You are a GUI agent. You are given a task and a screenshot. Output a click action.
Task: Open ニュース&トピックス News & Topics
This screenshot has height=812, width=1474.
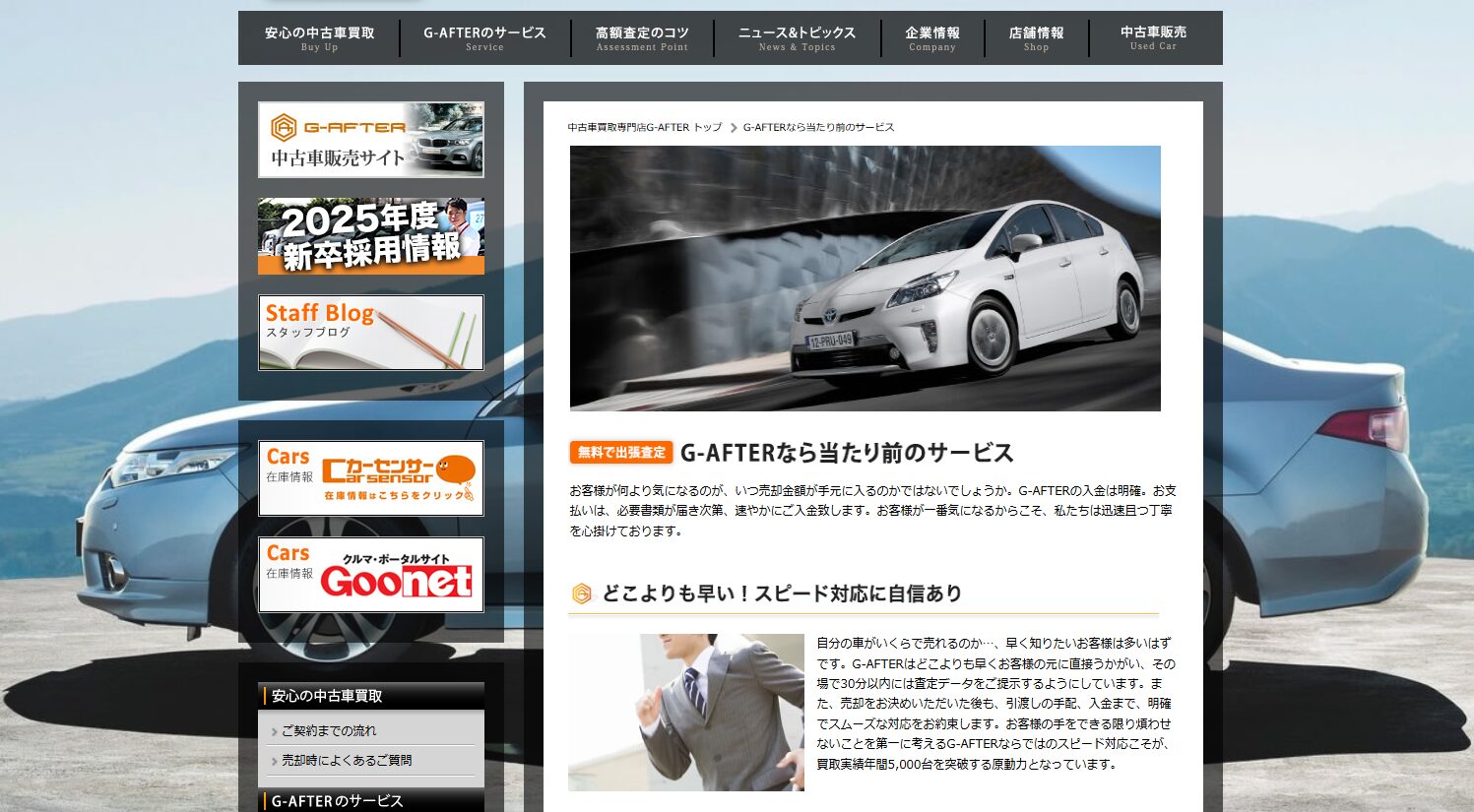click(796, 37)
